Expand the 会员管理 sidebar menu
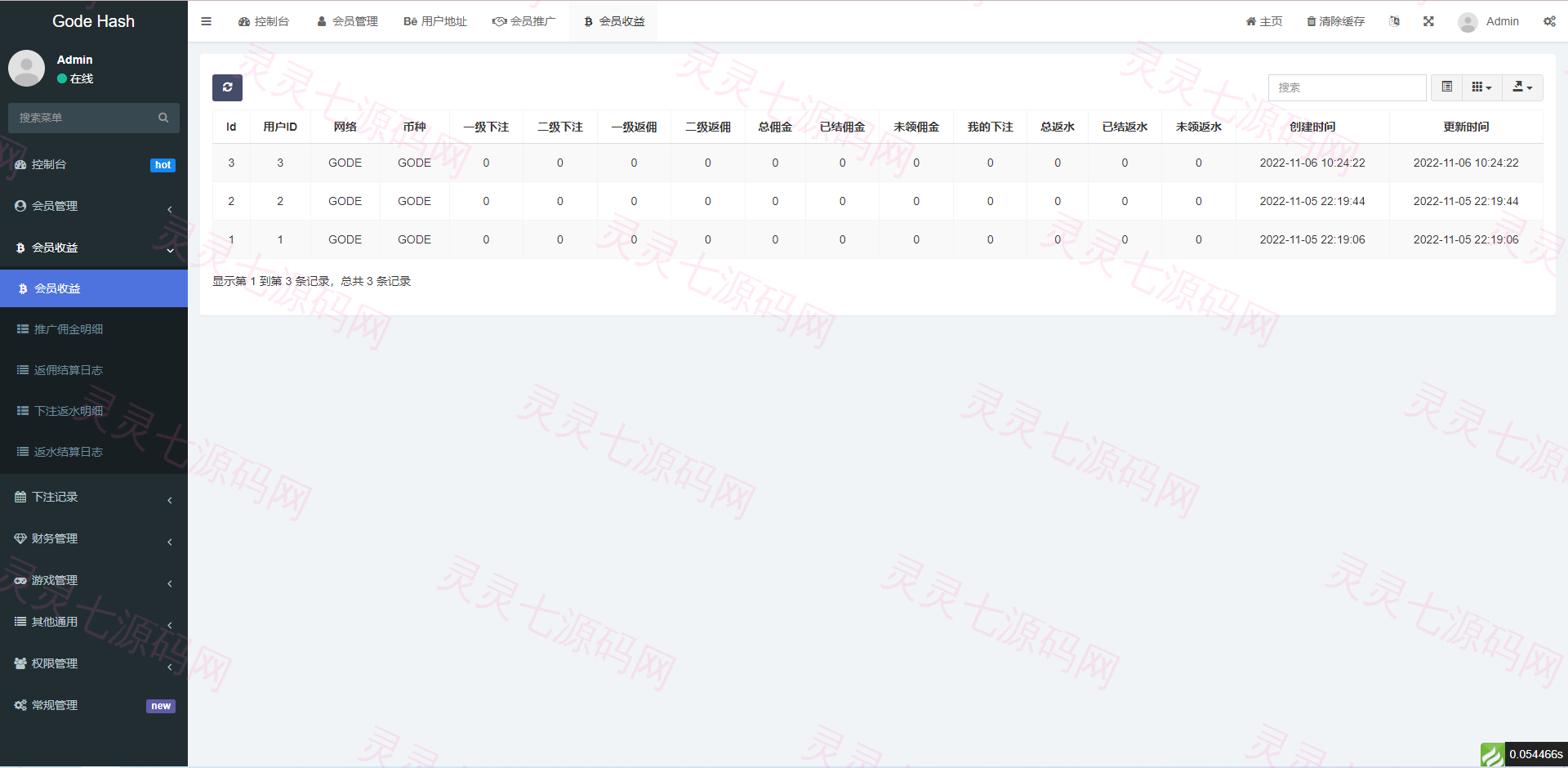Viewport: 1568px width, 768px height. (94, 206)
